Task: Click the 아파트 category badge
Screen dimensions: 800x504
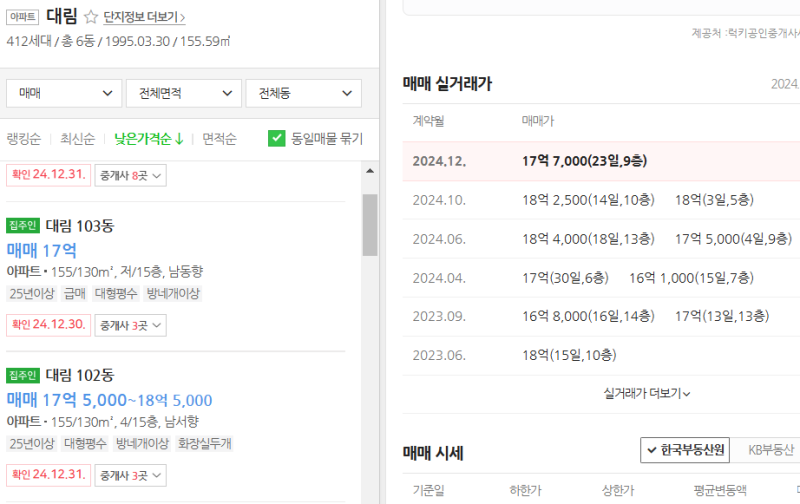Action: [22, 17]
